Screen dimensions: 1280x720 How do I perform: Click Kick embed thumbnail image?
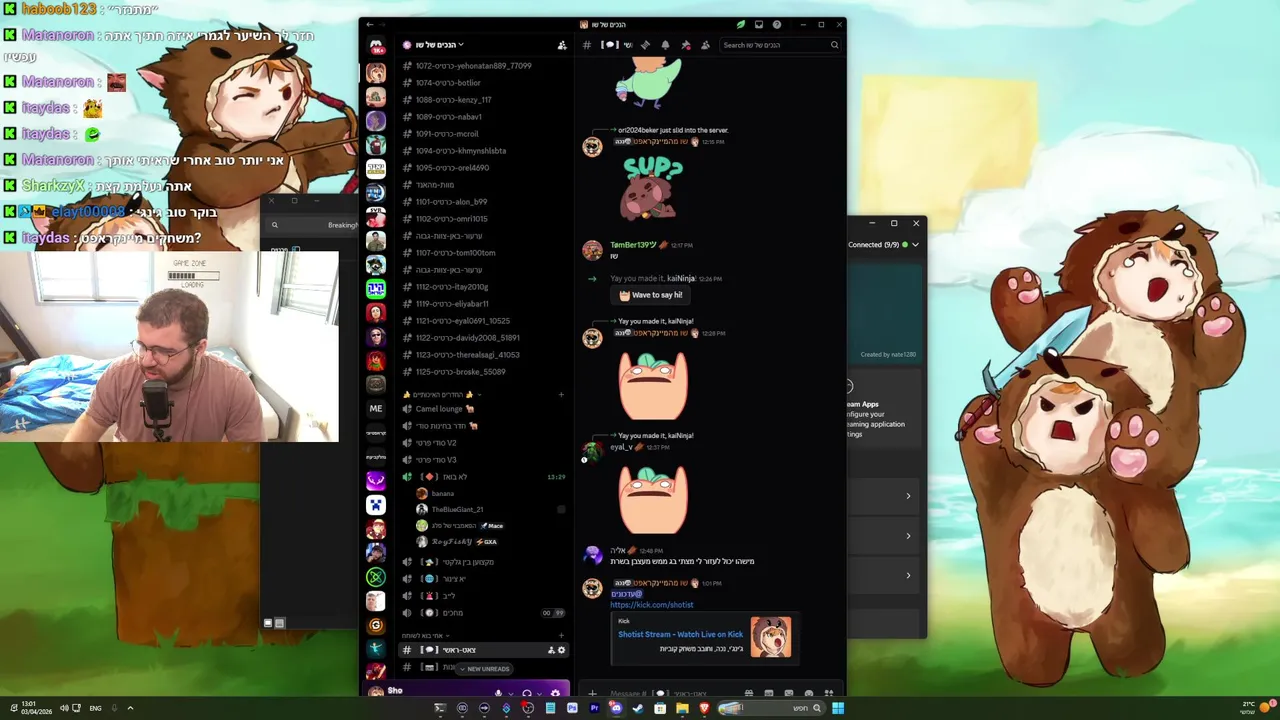[x=771, y=637]
